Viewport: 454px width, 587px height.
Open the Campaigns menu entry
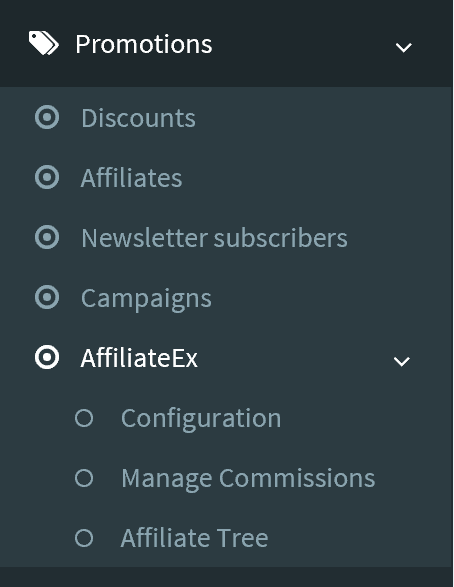[x=146, y=299]
